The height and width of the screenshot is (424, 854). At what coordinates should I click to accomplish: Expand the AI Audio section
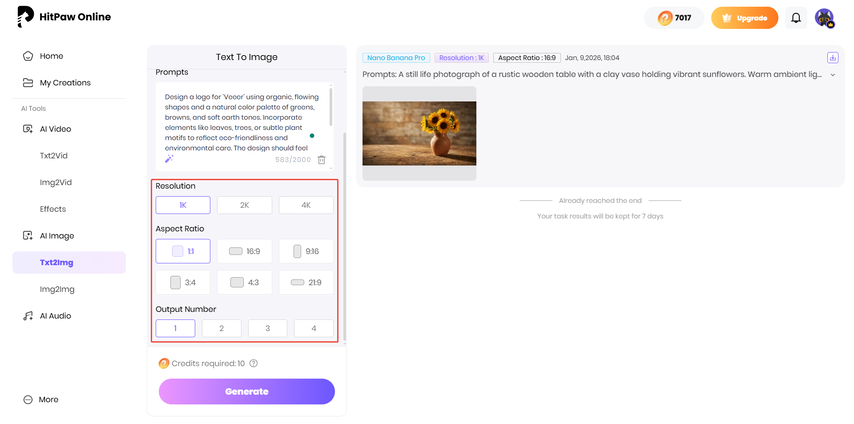tap(54, 316)
